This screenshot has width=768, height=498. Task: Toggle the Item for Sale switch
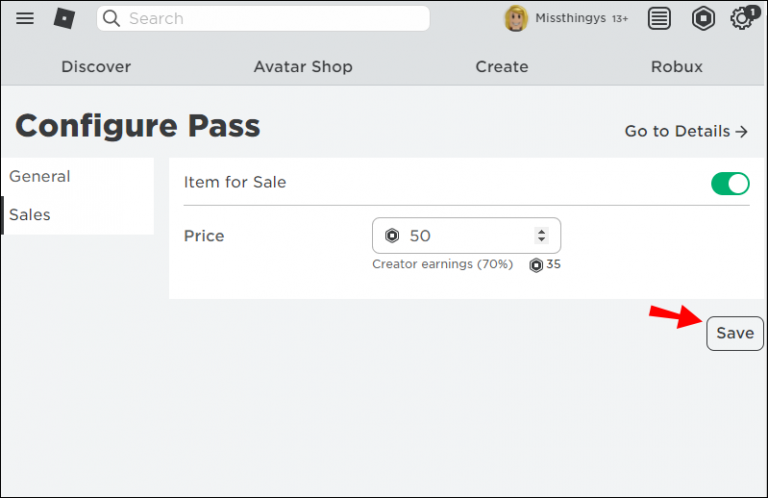coord(730,183)
